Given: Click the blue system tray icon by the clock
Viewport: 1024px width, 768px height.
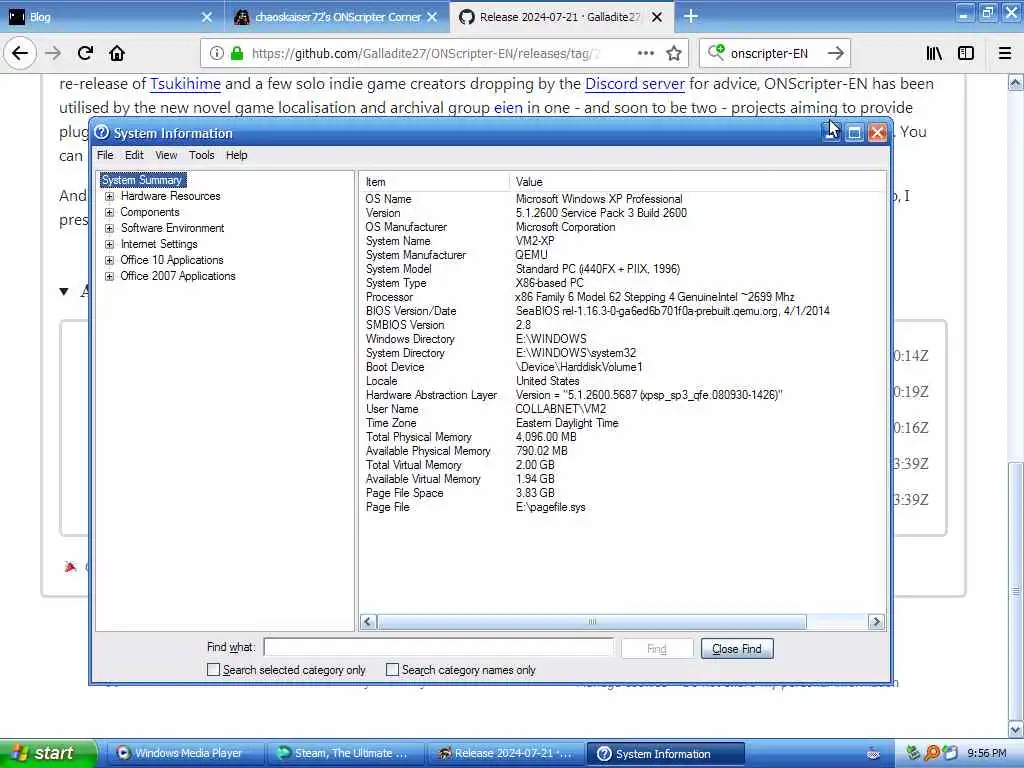Looking at the screenshot, I should point(950,753).
